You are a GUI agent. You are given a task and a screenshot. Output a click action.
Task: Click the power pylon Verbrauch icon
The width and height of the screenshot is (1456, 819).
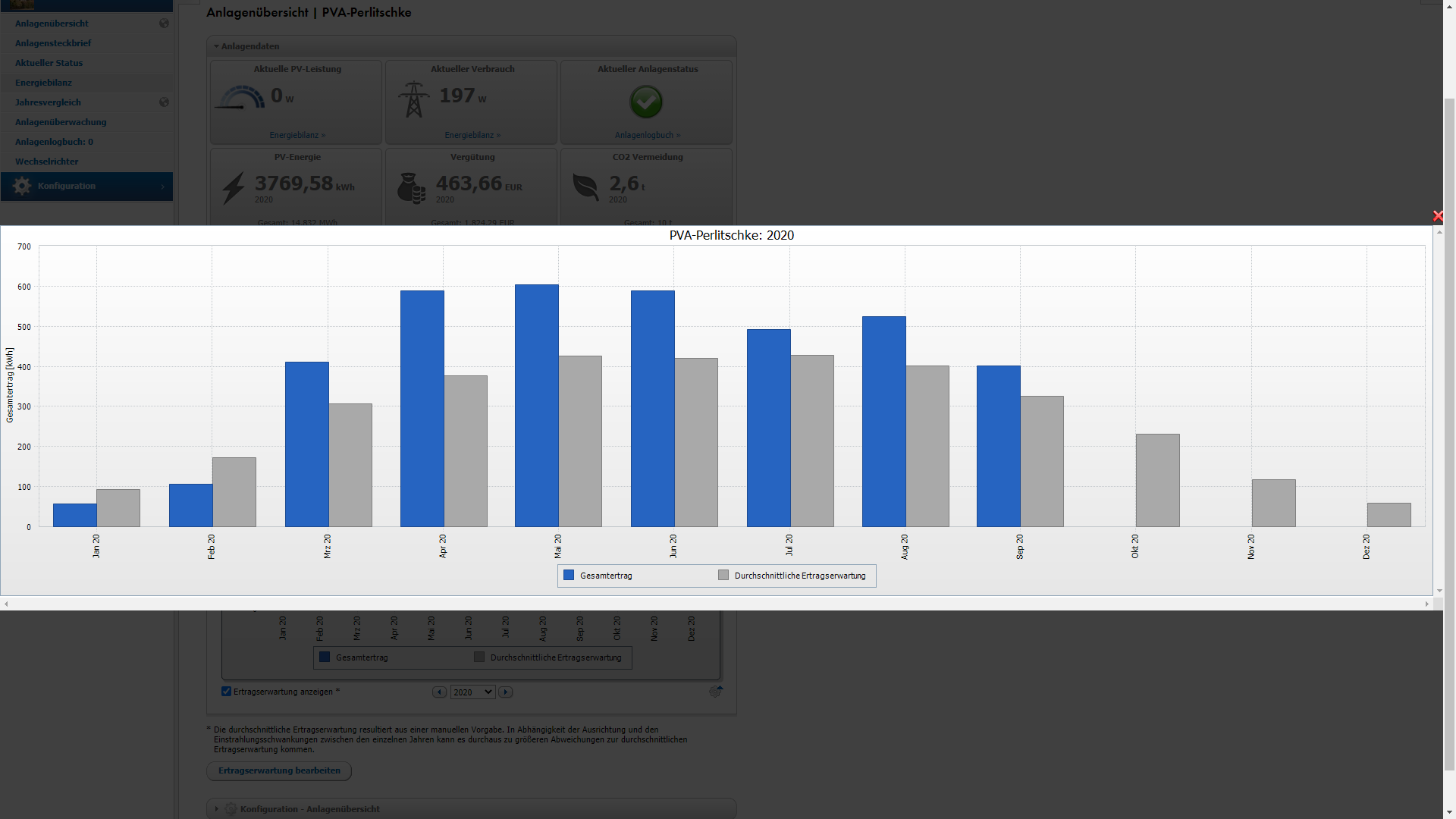tap(413, 99)
